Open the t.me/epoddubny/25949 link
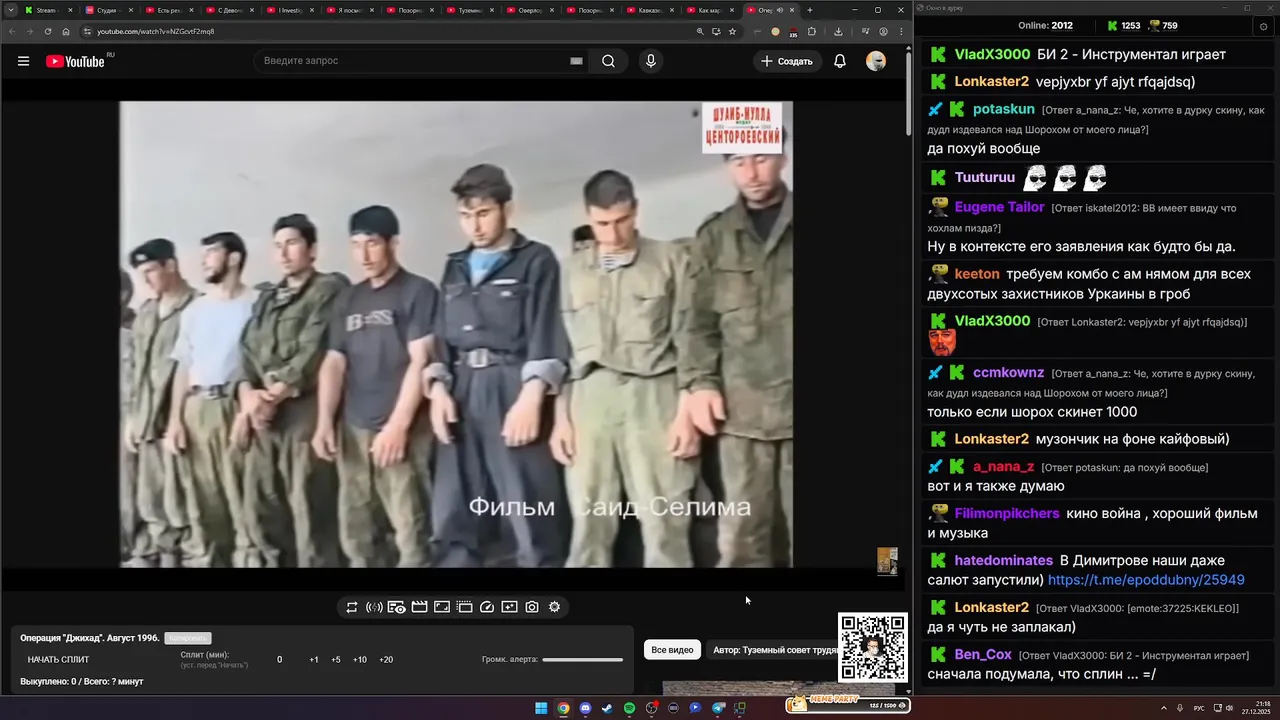 coord(1146,580)
